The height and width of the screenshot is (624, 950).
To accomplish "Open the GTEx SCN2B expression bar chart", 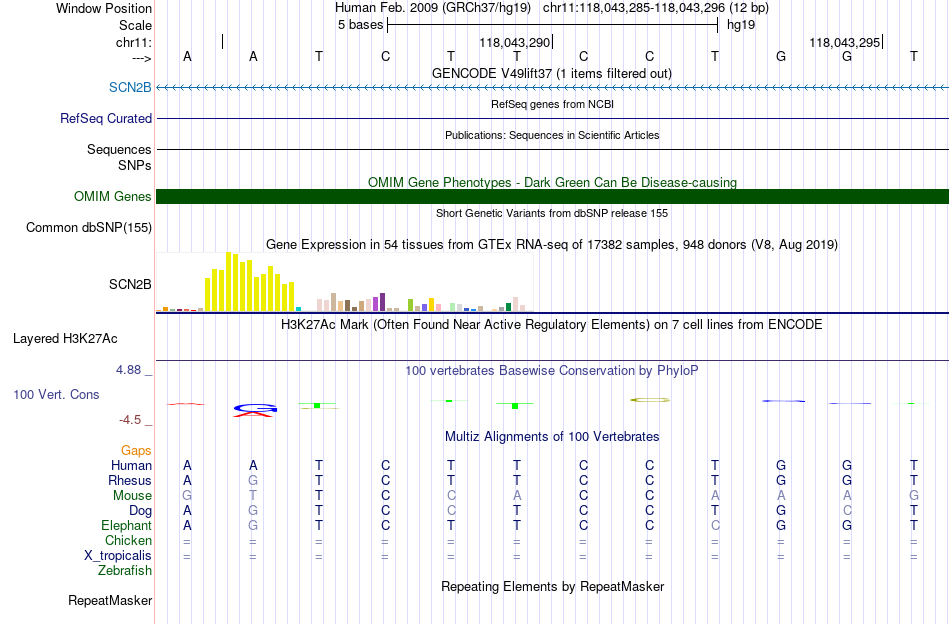I will [344, 282].
